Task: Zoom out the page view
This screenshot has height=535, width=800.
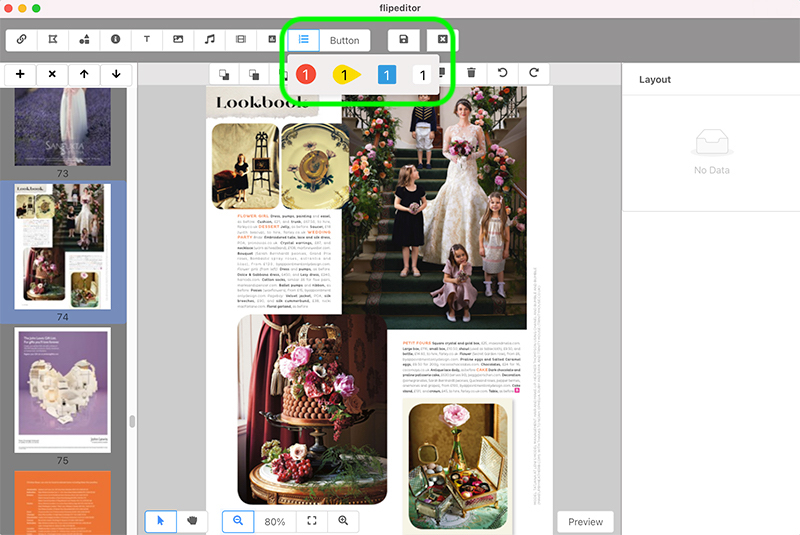Action: pyautogui.click(x=238, y=521)
